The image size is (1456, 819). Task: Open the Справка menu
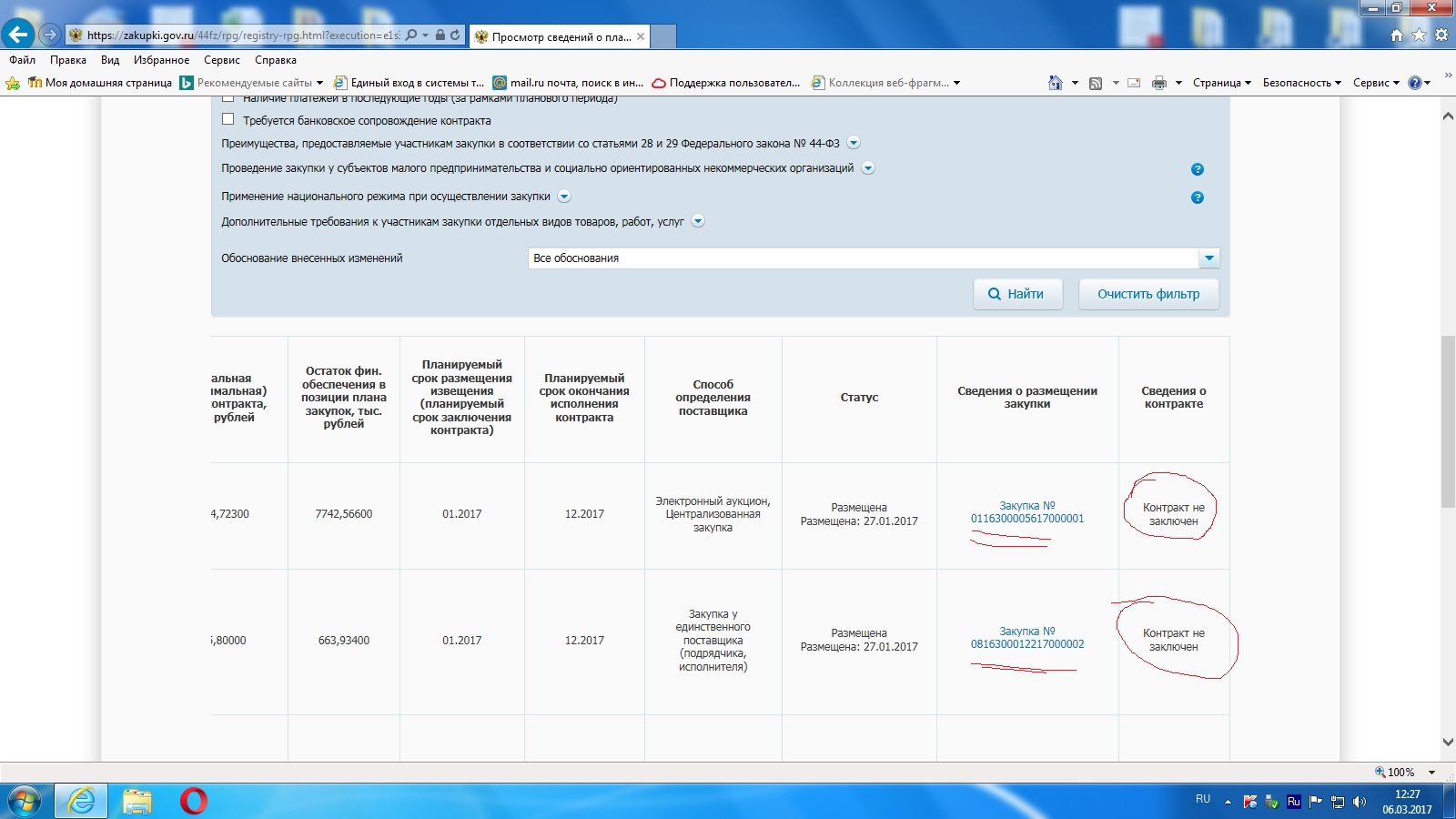tap(275, 60)
